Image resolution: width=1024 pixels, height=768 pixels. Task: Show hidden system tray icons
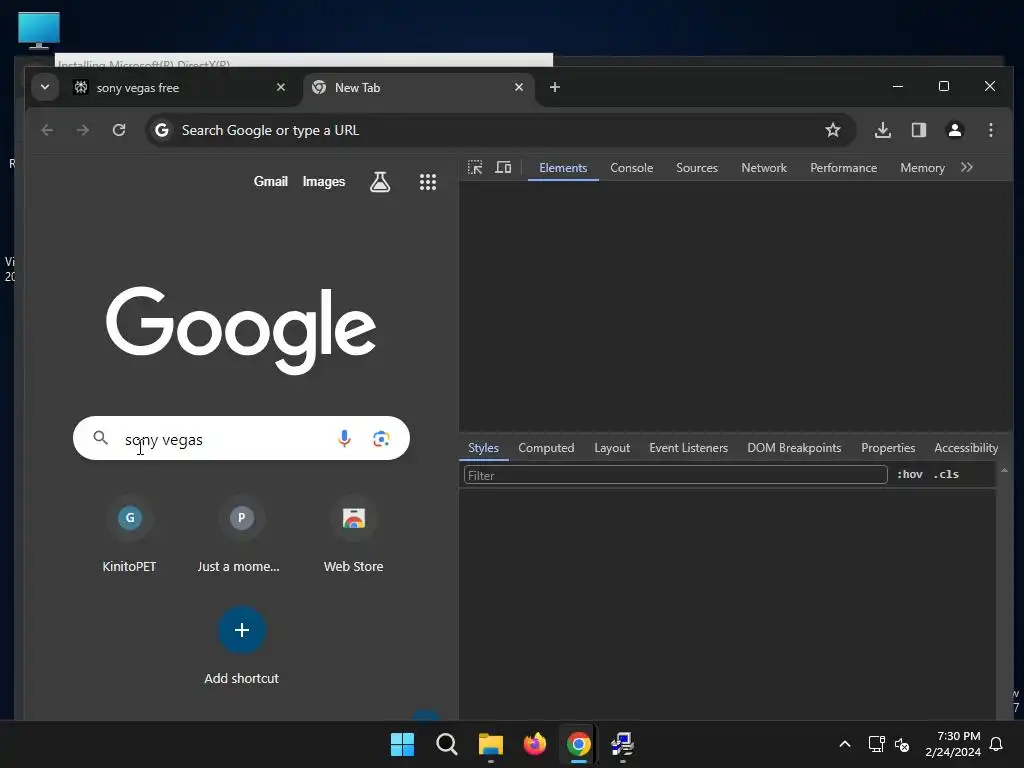[x=844, y=744]
